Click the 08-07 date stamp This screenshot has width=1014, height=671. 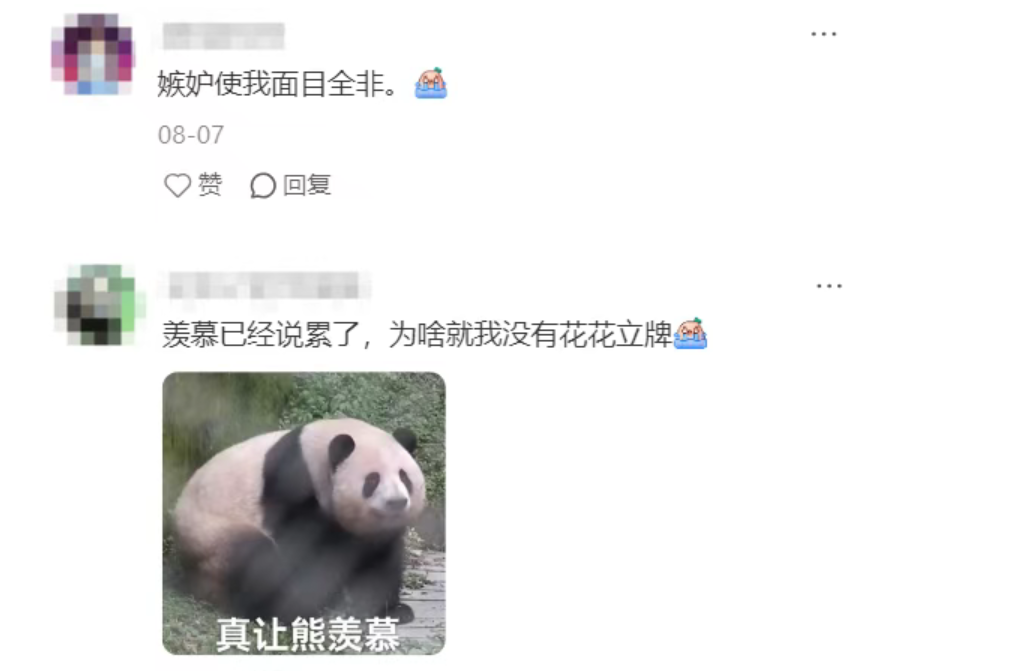pyautogui.click(x=191, y=134)
